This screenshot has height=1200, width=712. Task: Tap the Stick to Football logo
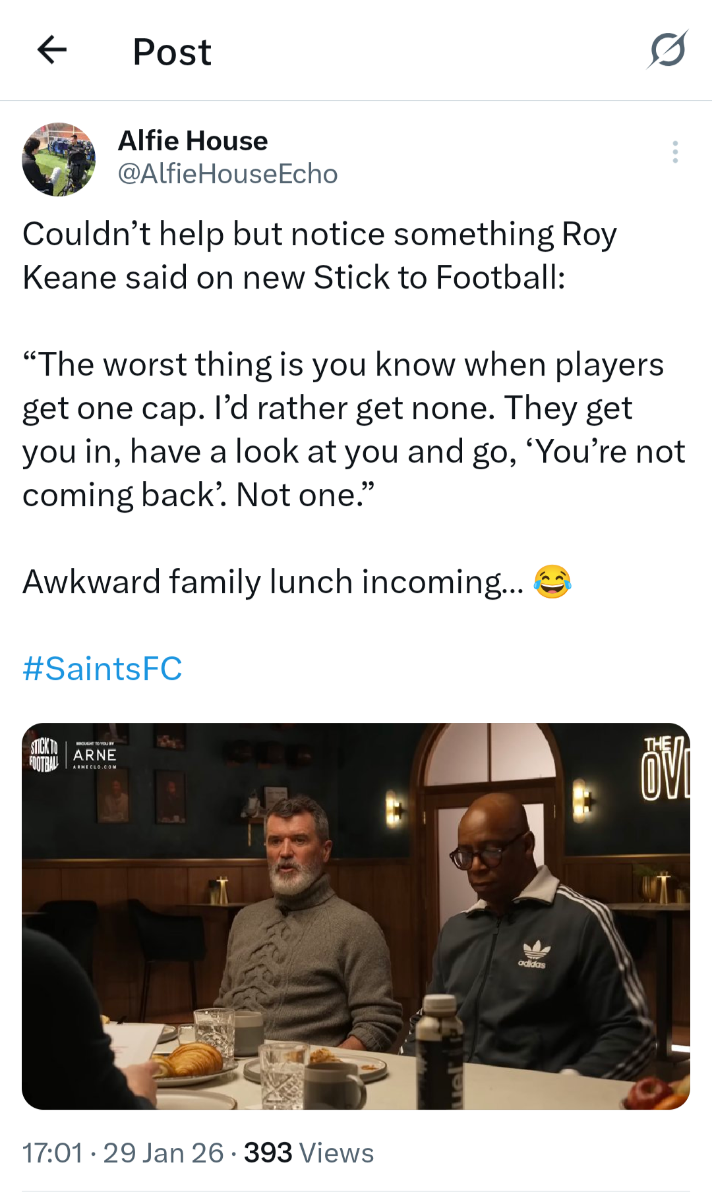(x=43, y=753)
